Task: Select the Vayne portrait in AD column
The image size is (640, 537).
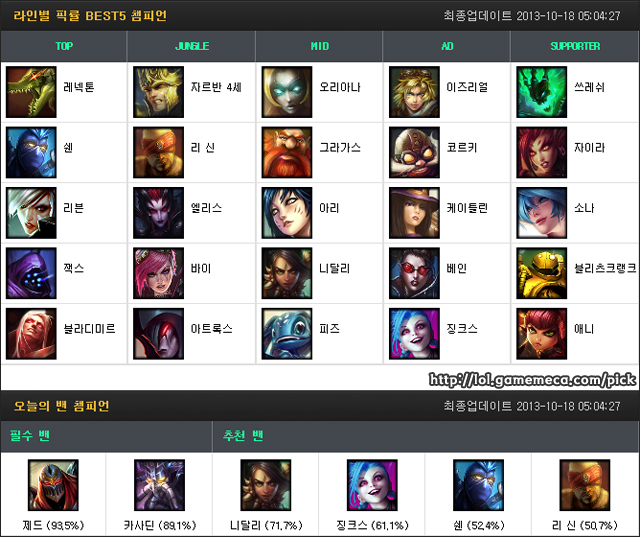Action: click(x=414, y=273)
